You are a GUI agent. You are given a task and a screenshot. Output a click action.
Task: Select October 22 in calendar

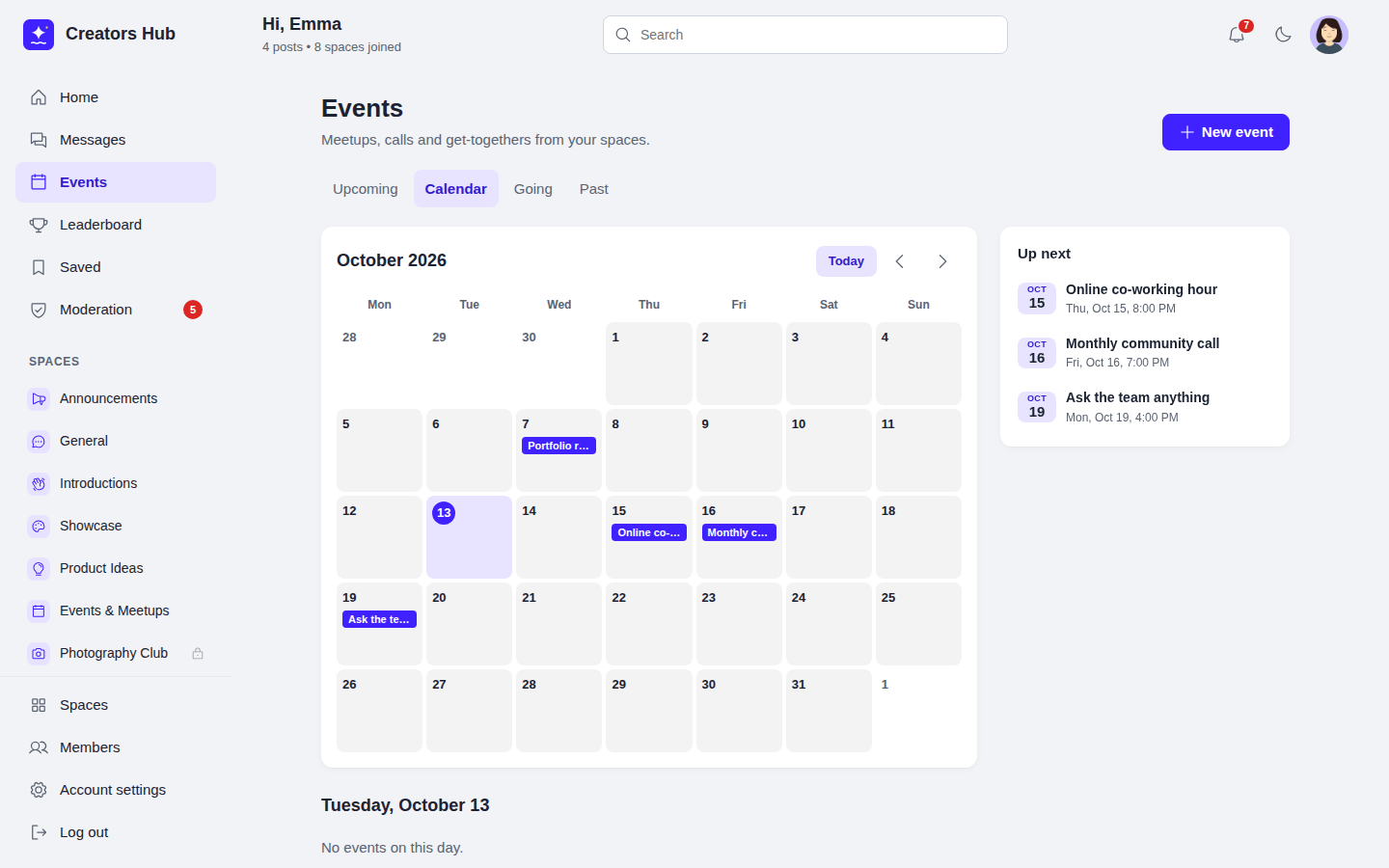point(649,624)
